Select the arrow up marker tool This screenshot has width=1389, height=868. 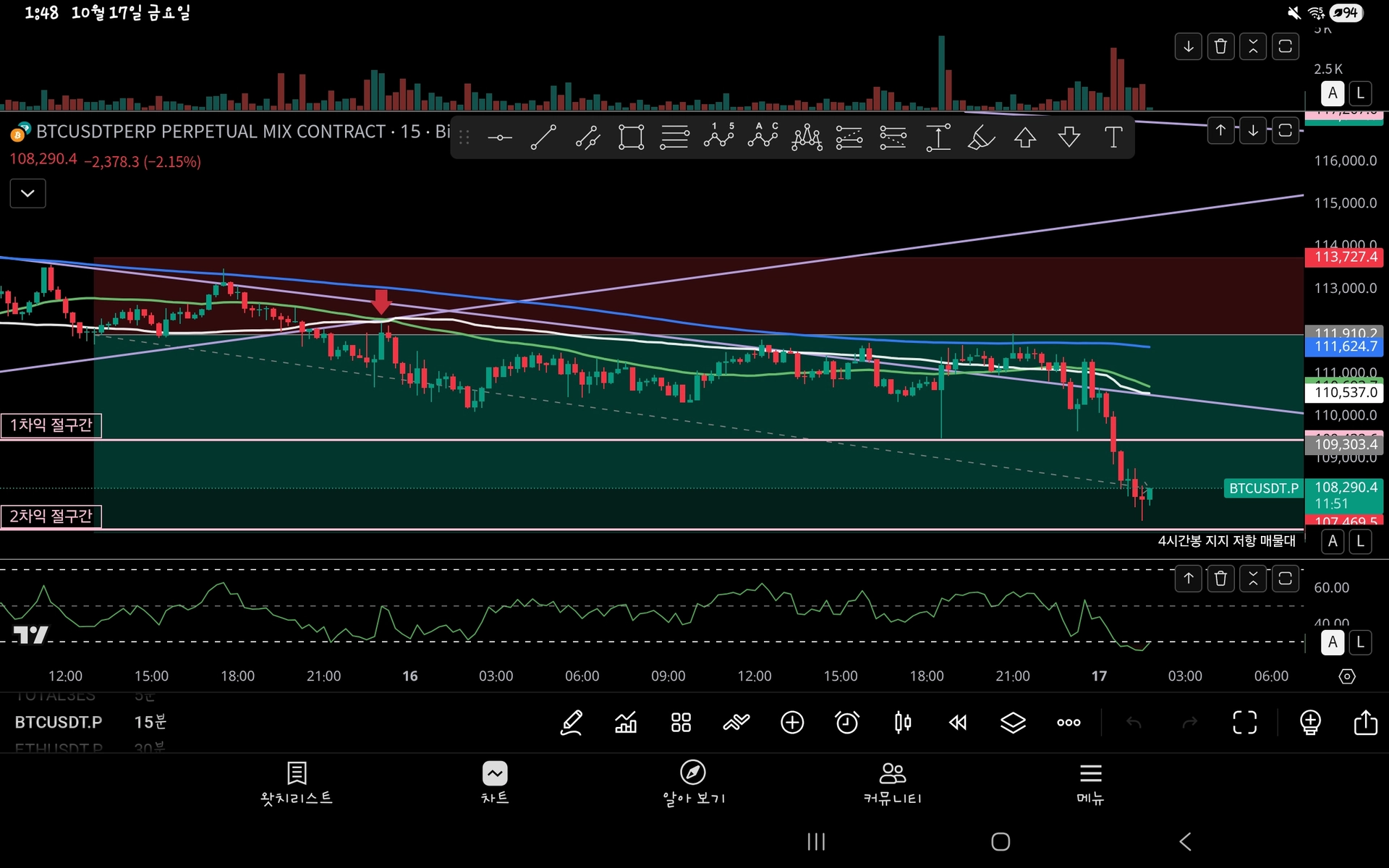[1025, 137]
